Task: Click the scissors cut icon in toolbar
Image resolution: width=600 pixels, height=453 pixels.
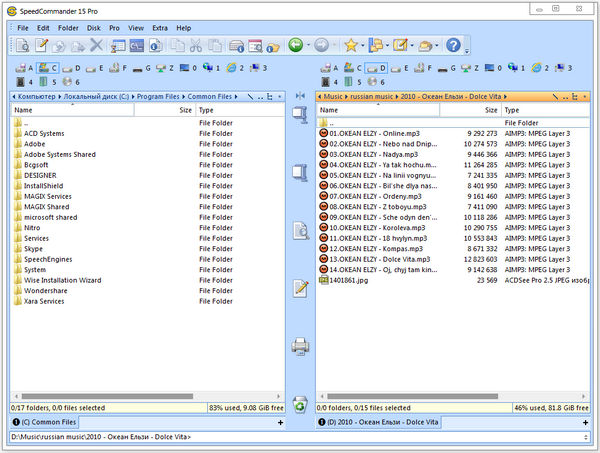Action: 194,46
